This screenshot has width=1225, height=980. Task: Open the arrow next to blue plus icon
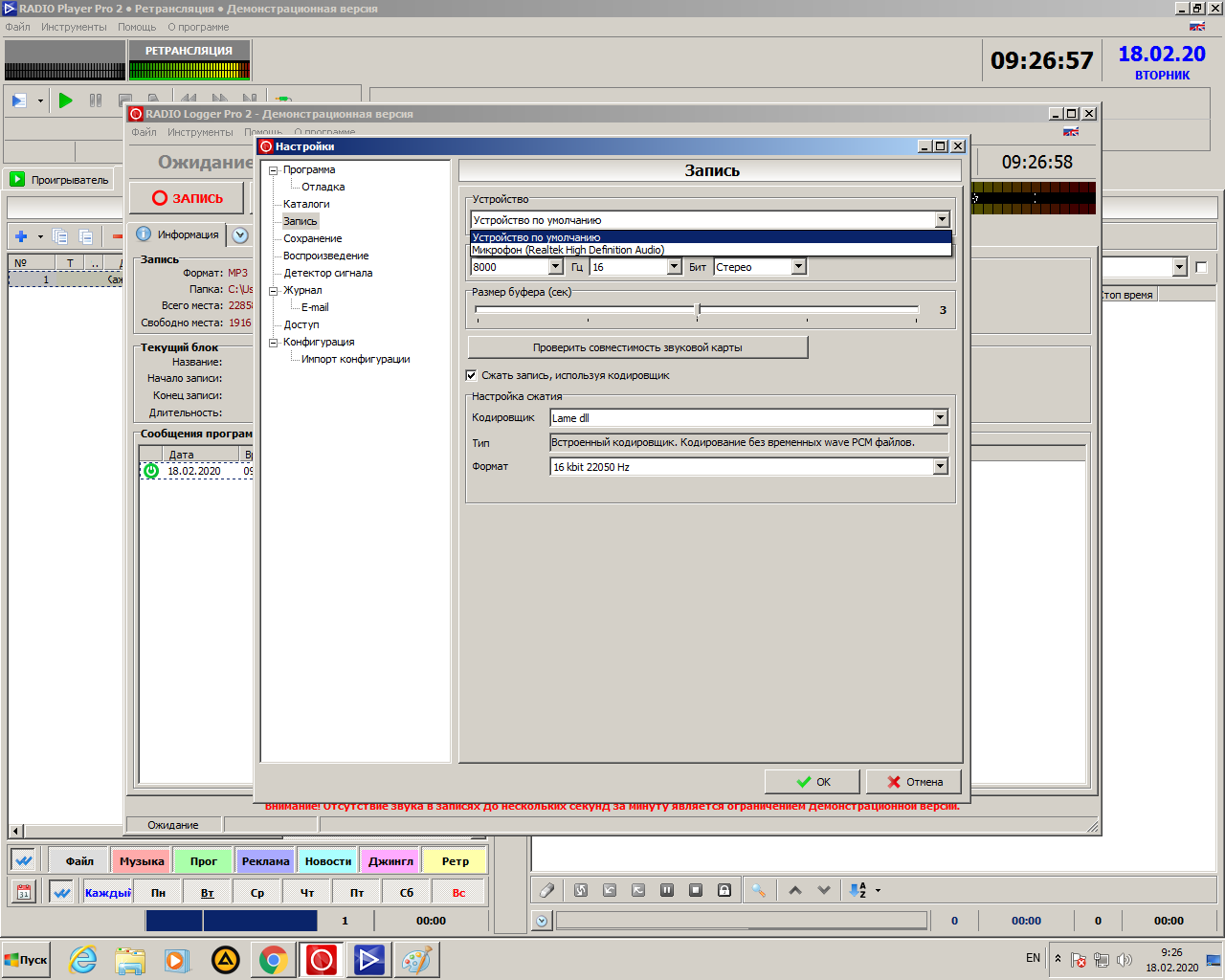point(40,236)
